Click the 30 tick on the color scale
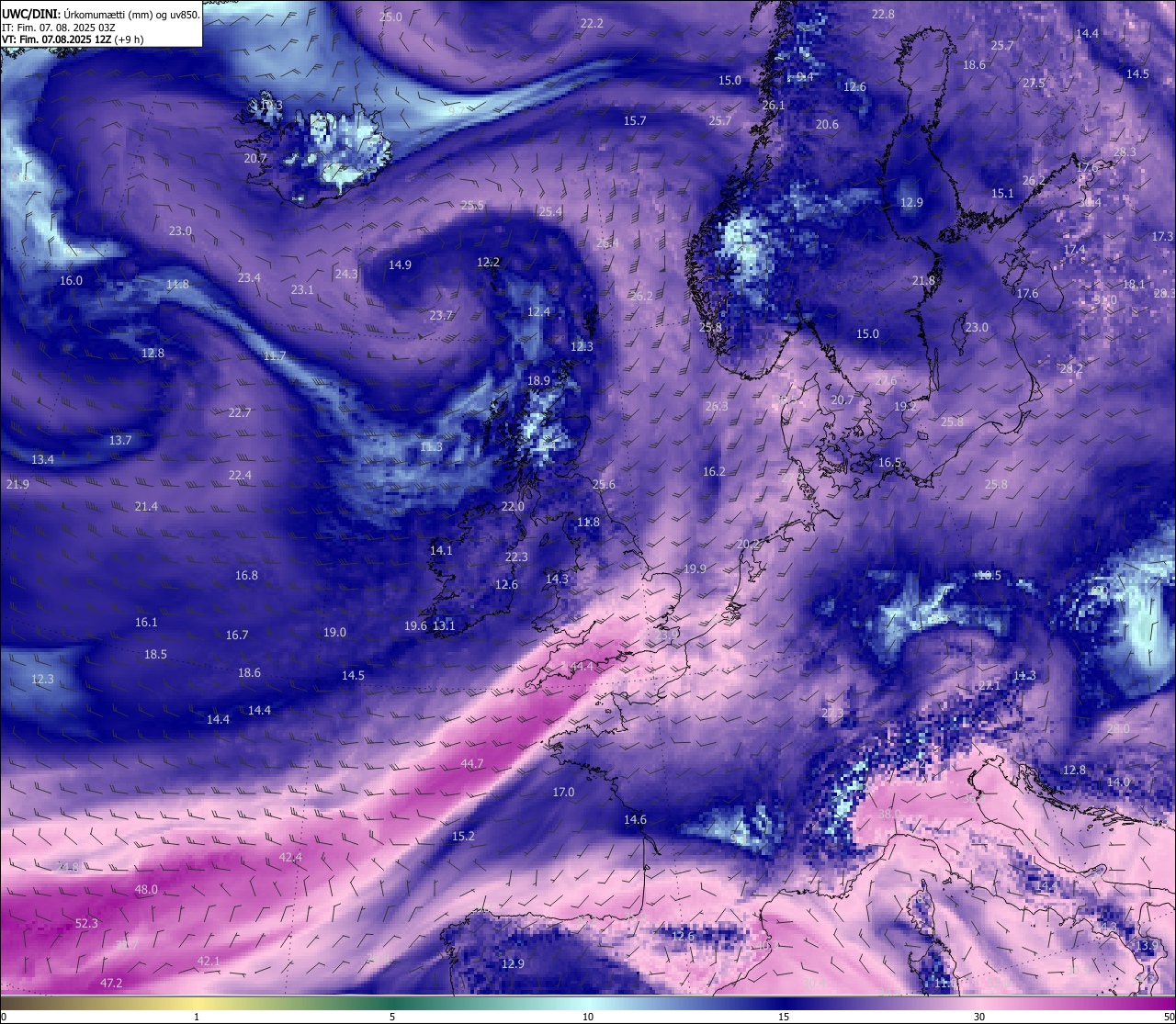Screen dimensions: 1176x1024 pyautogui.click(x=979, y=1017)
